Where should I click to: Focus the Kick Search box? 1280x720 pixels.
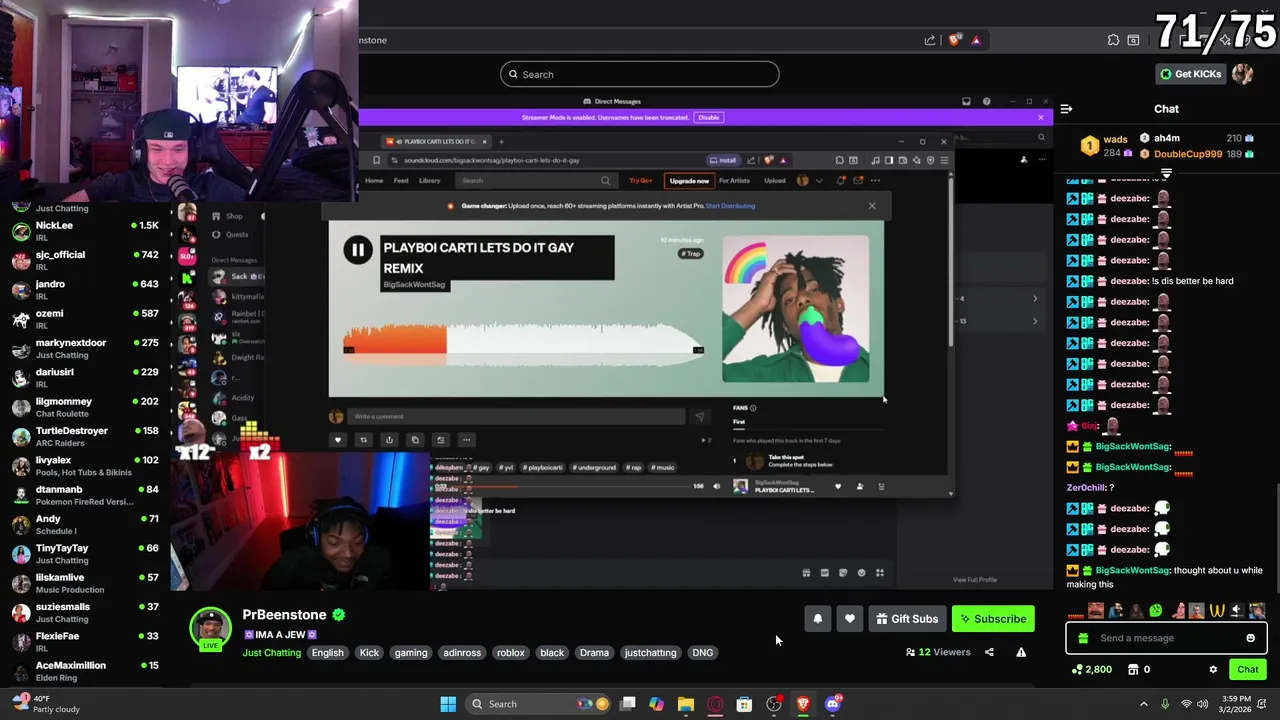(x=640, y=74)
